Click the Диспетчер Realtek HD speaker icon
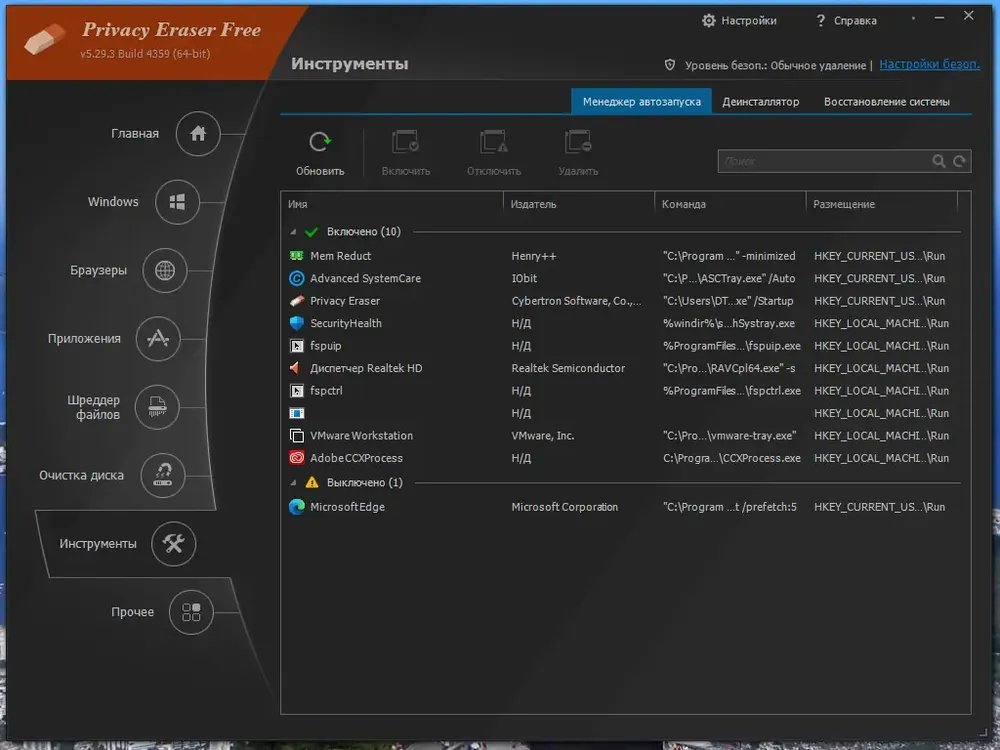The image size is (1000, 750). (x=295, y=368)
